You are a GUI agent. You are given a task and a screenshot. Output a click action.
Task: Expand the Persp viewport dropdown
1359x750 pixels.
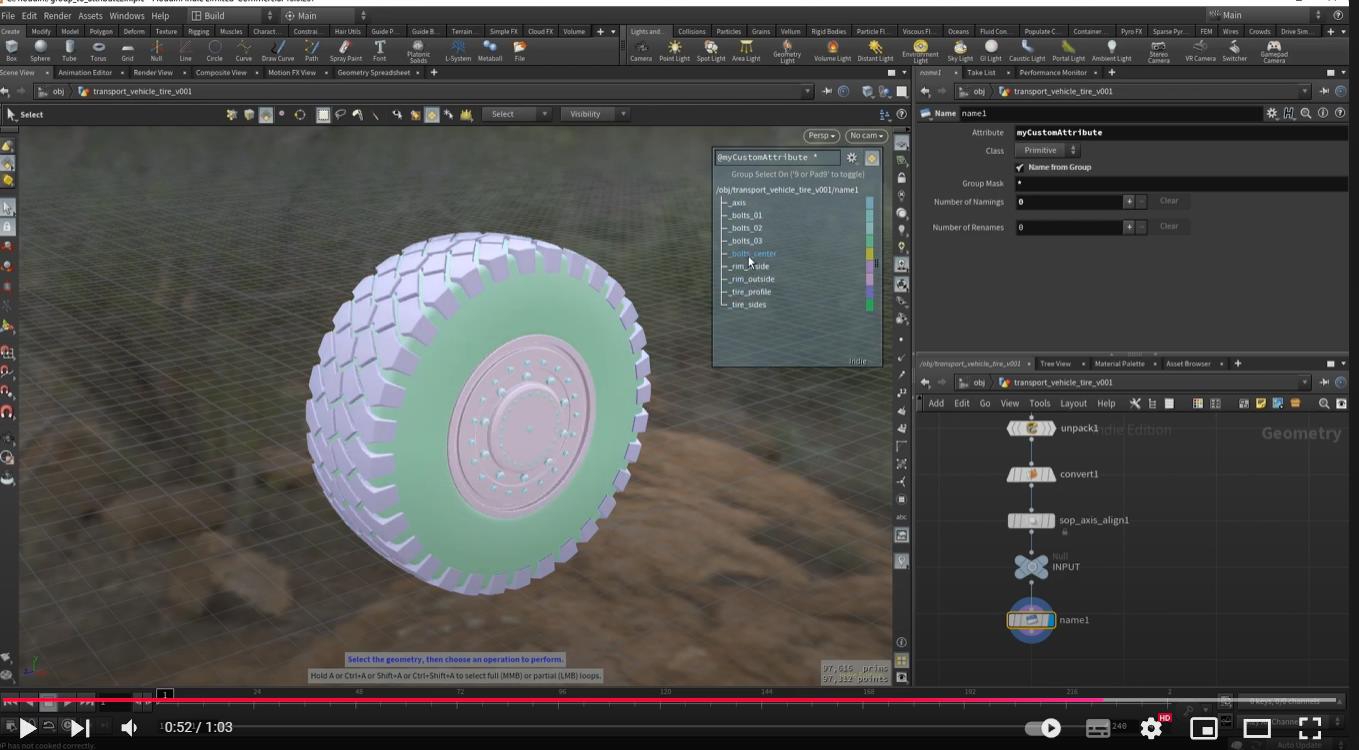tap(820, 136)
